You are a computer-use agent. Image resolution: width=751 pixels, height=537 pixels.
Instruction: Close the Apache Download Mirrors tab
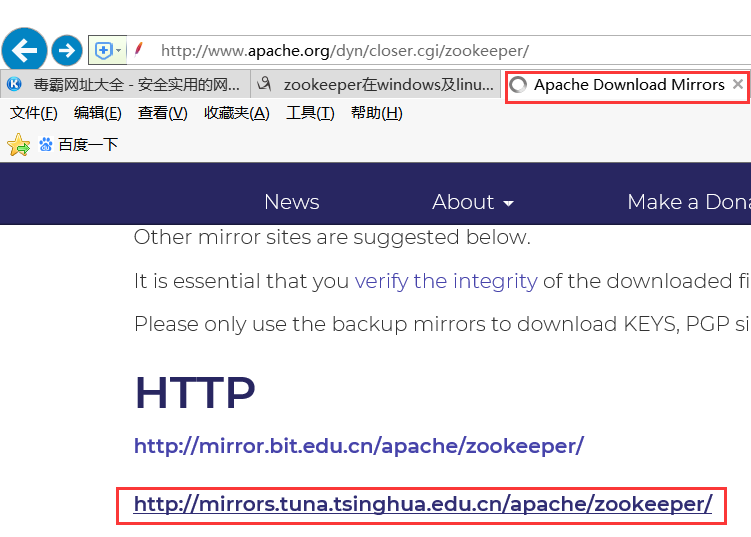738,84
